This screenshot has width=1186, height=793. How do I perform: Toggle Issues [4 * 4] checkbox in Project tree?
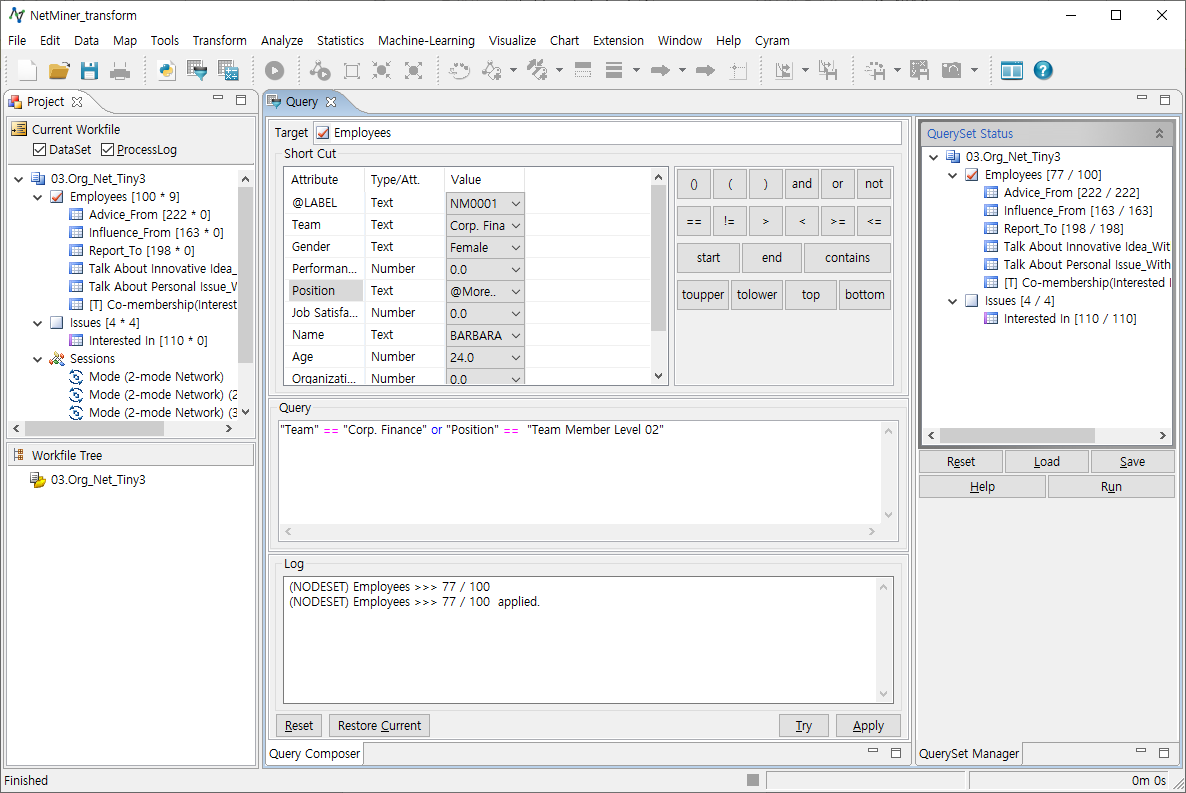pos(57,322)
